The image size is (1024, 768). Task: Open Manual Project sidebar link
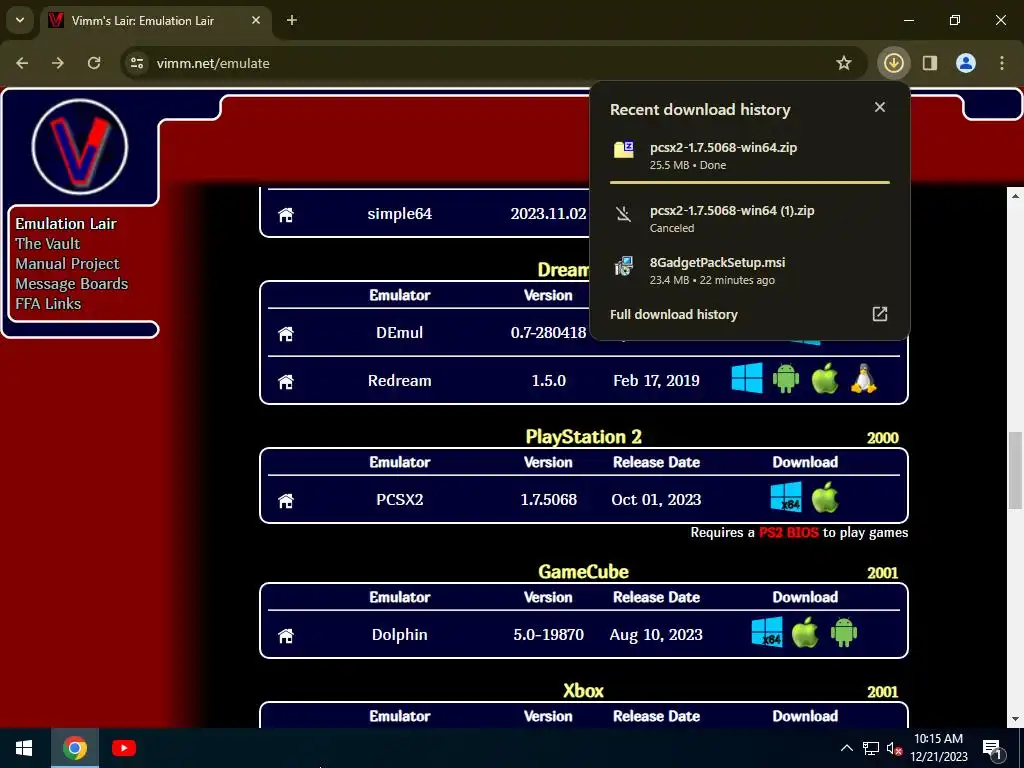(x=67, y=264)
